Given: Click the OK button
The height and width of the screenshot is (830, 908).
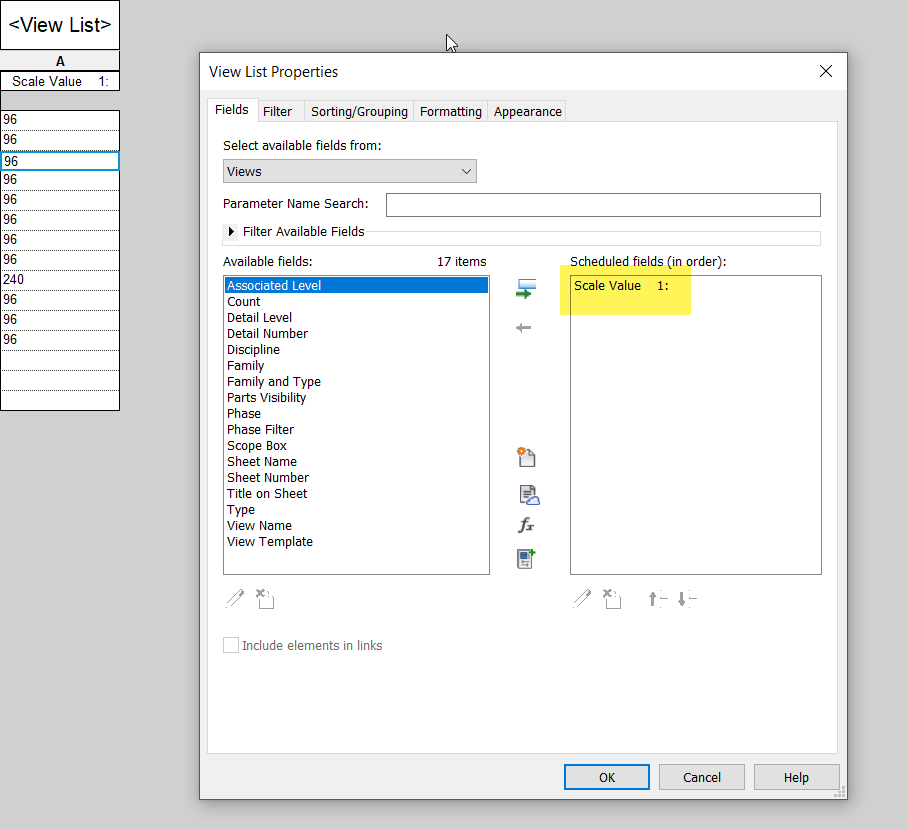Looking at the screenshot, I should [606, 777].
